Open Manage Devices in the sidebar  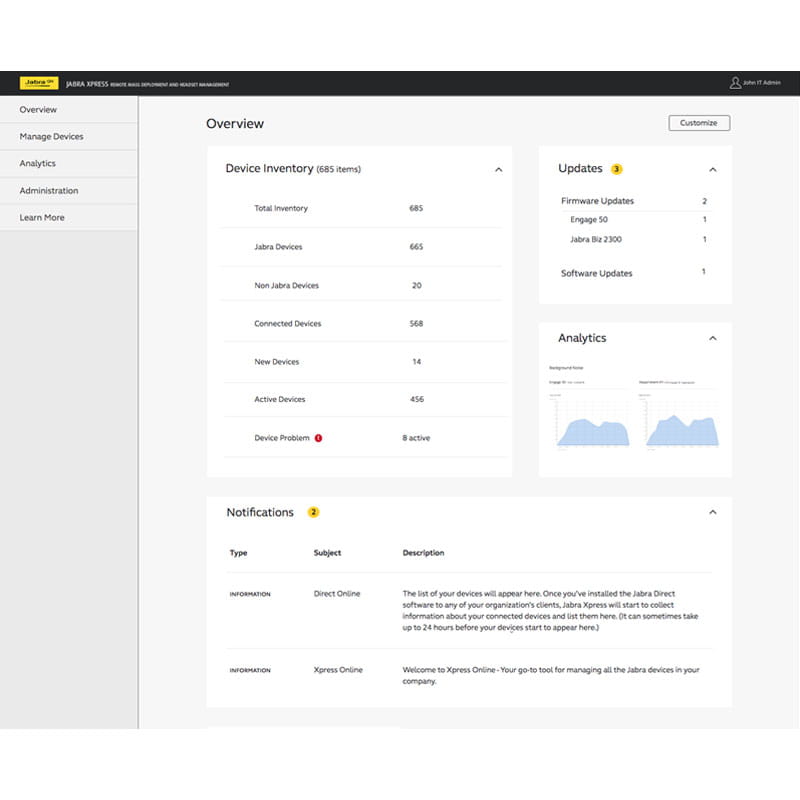point(52,137)
